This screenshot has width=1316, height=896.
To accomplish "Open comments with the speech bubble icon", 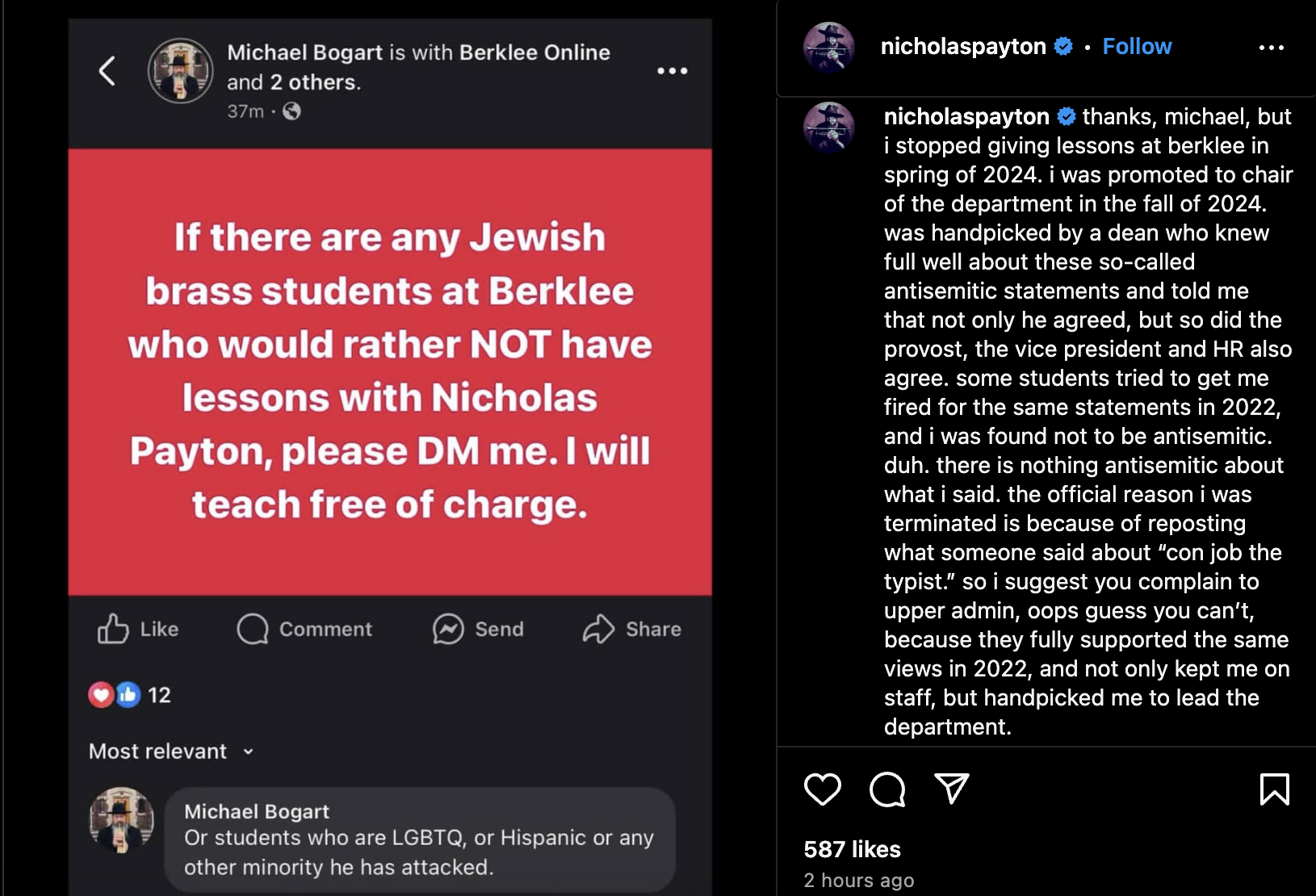I will pyautogui.click(x=886, y=789).
